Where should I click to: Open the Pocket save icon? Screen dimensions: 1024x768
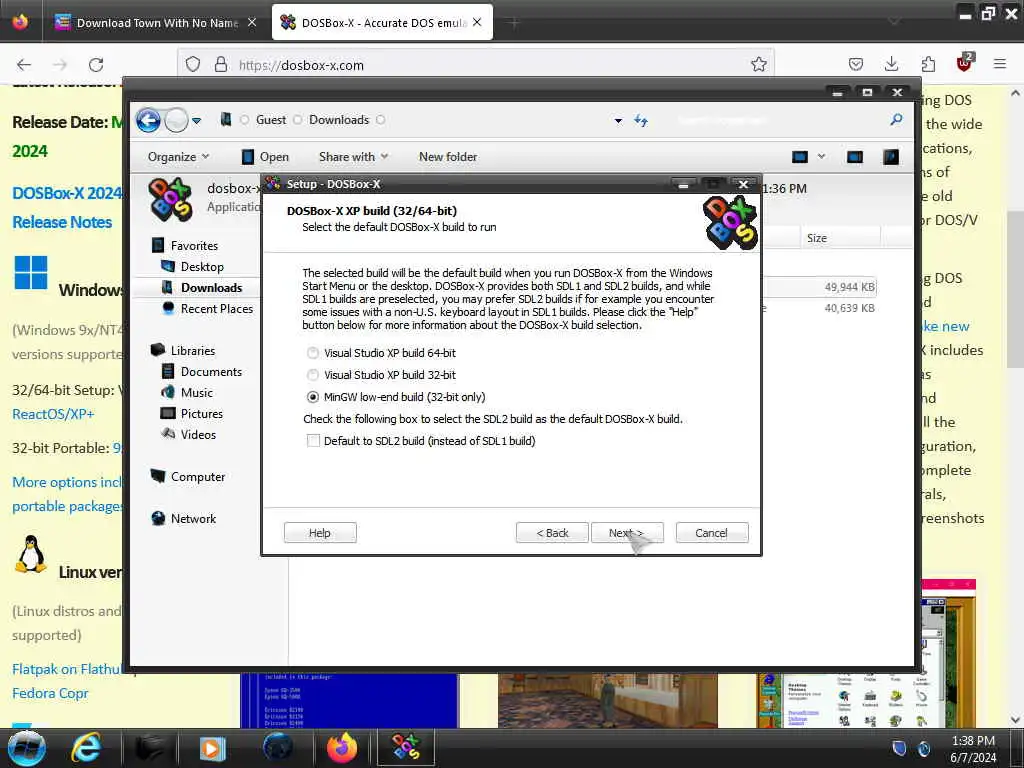pos(856,64)
